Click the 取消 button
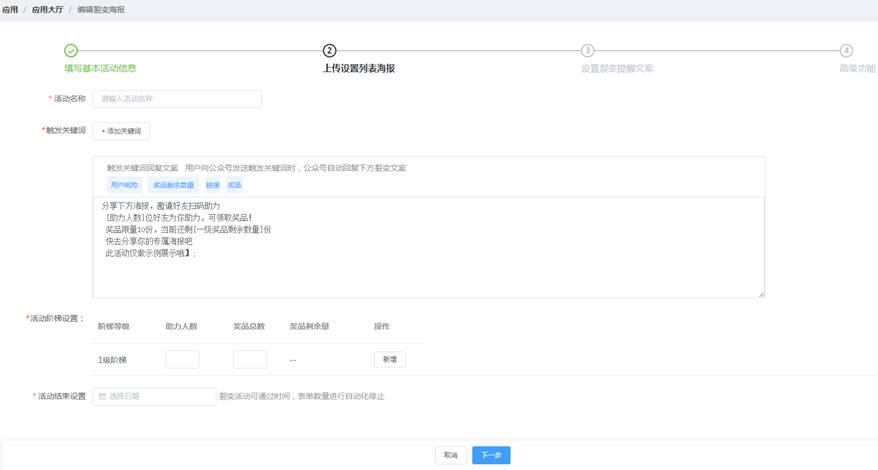 451,455
